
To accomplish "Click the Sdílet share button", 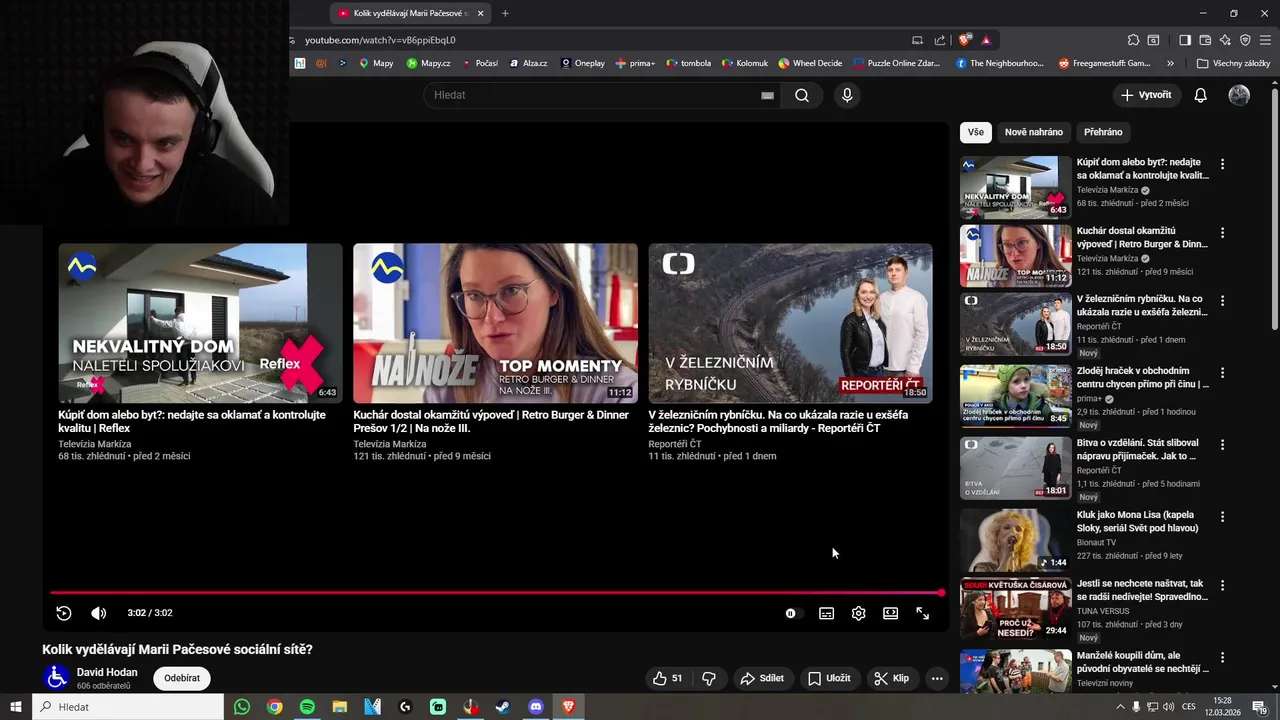I will [762, 678].
